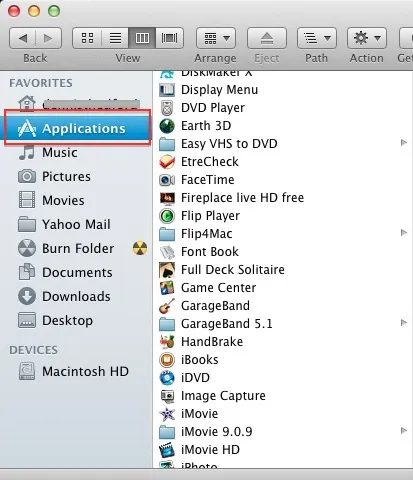Open Music in the sidebar
413x480 pixels.
(x=59, y=153)
